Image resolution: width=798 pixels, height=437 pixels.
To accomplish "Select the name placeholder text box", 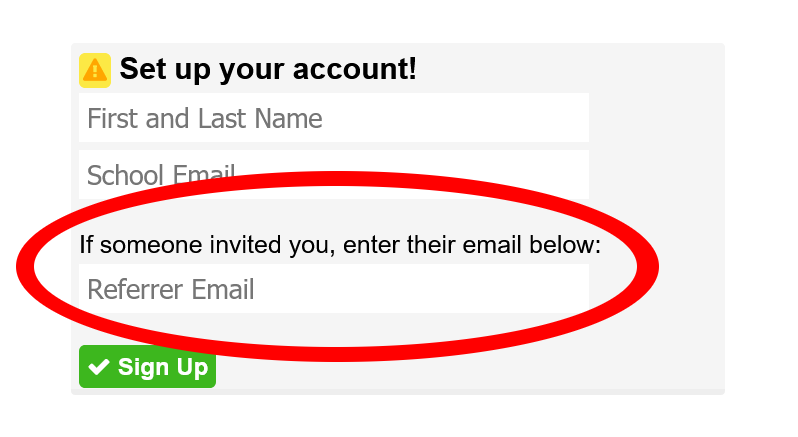I will [x=333, y=118].
